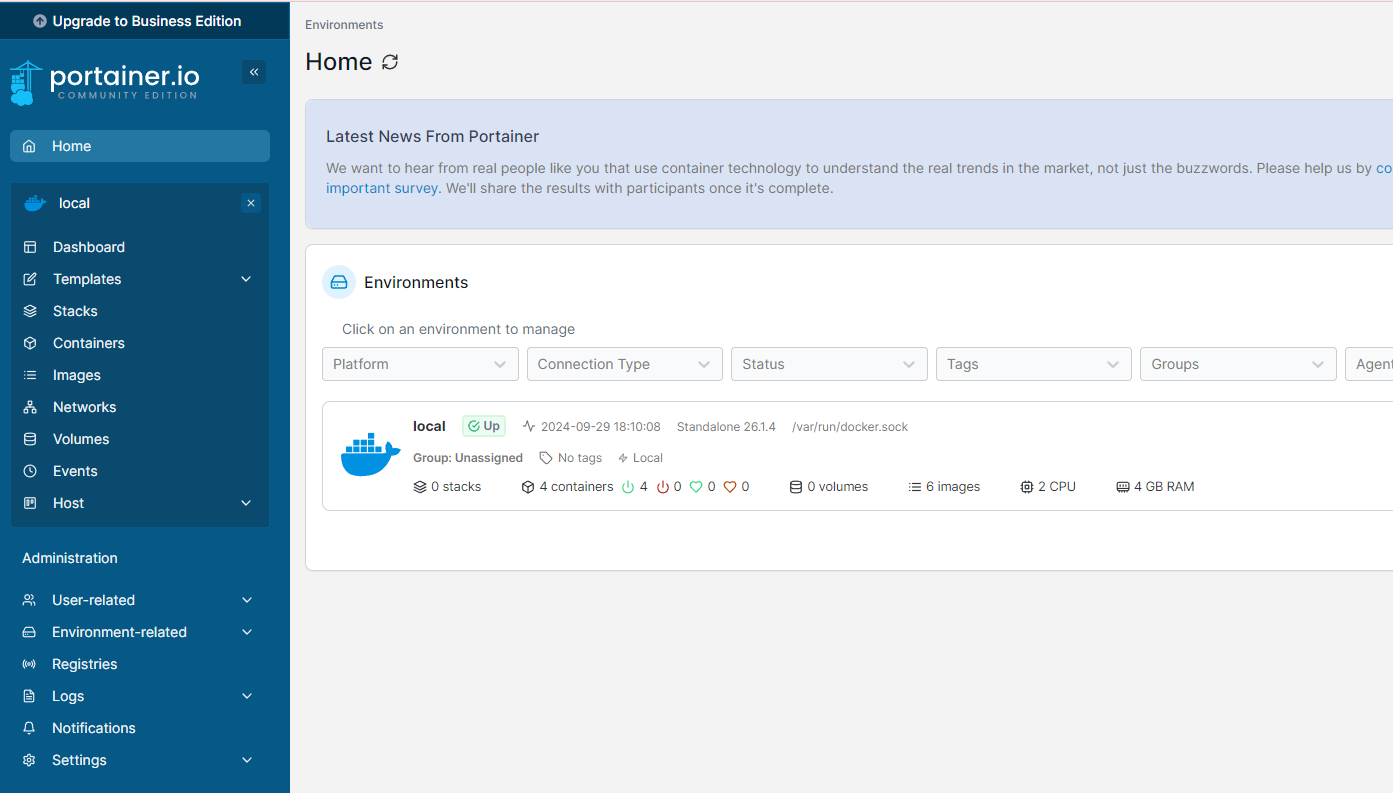Click the Home house icon in sidebar
This screenshot has width=1393, height=793.
point(30,146)
